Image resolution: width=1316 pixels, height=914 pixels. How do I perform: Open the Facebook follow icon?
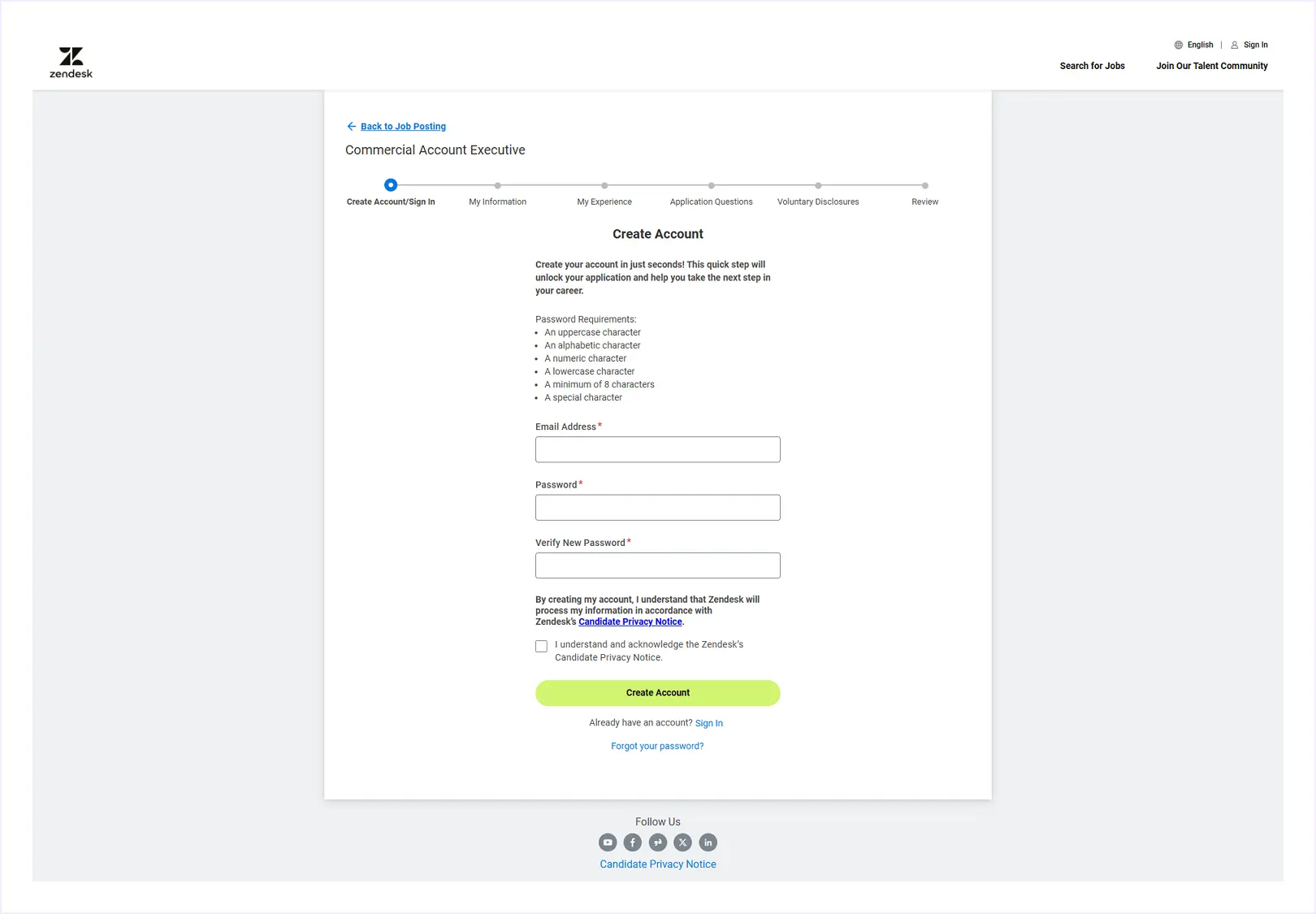click(633, 843)
